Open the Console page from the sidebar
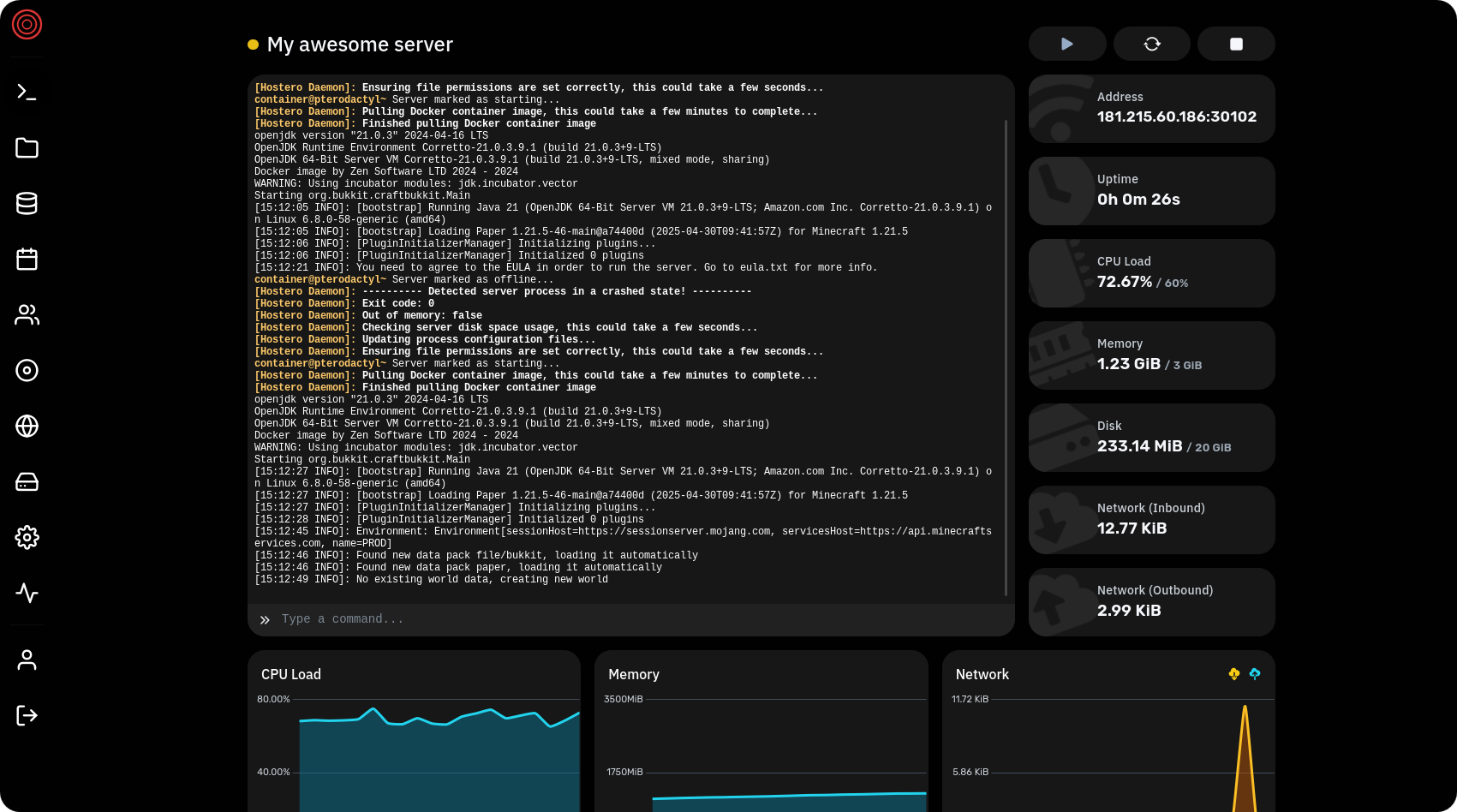The image size is (1457, 812). pyautogui.click(x=27, y=91)
